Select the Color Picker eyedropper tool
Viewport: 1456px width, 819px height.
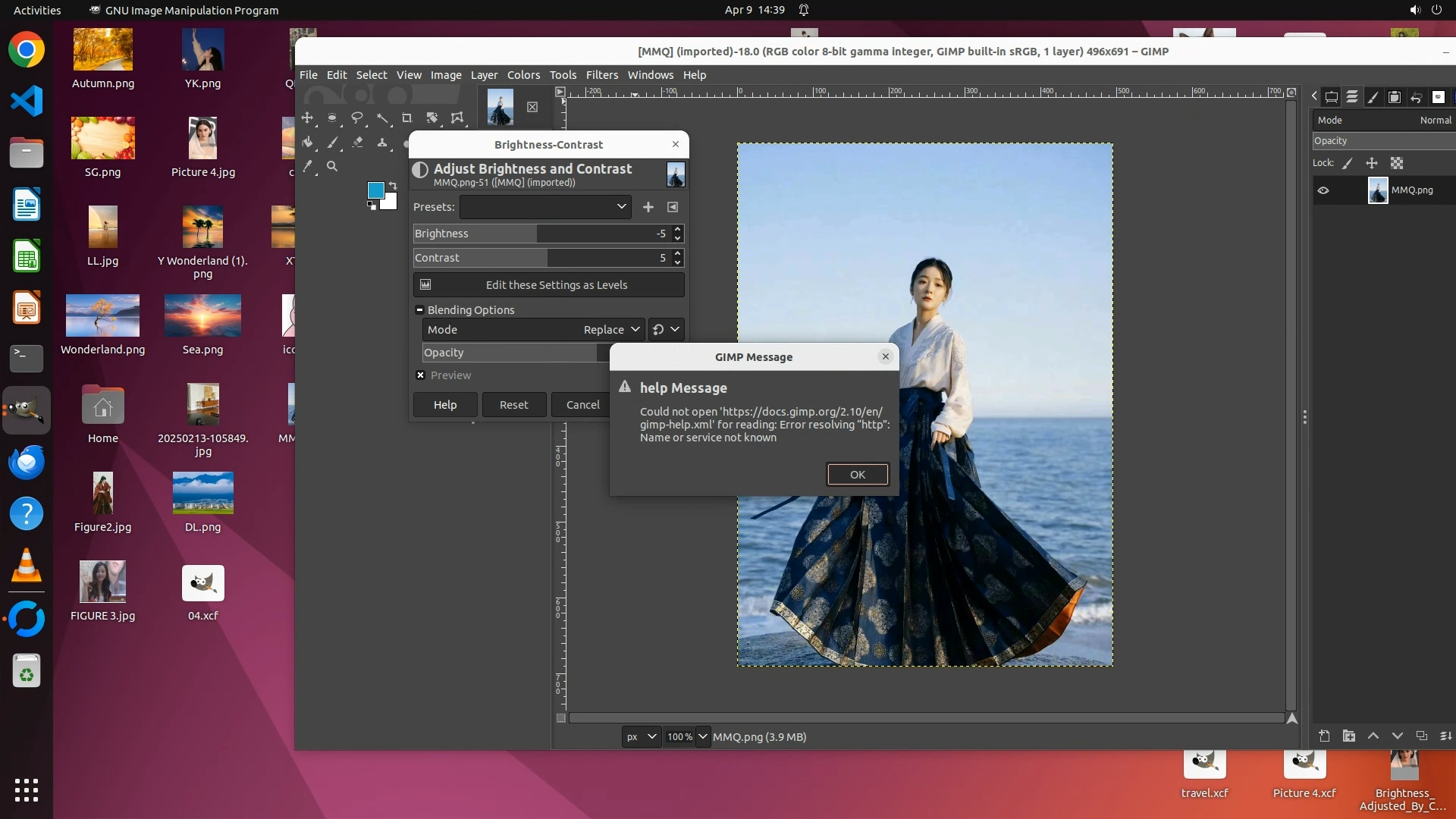click(307, 167)
